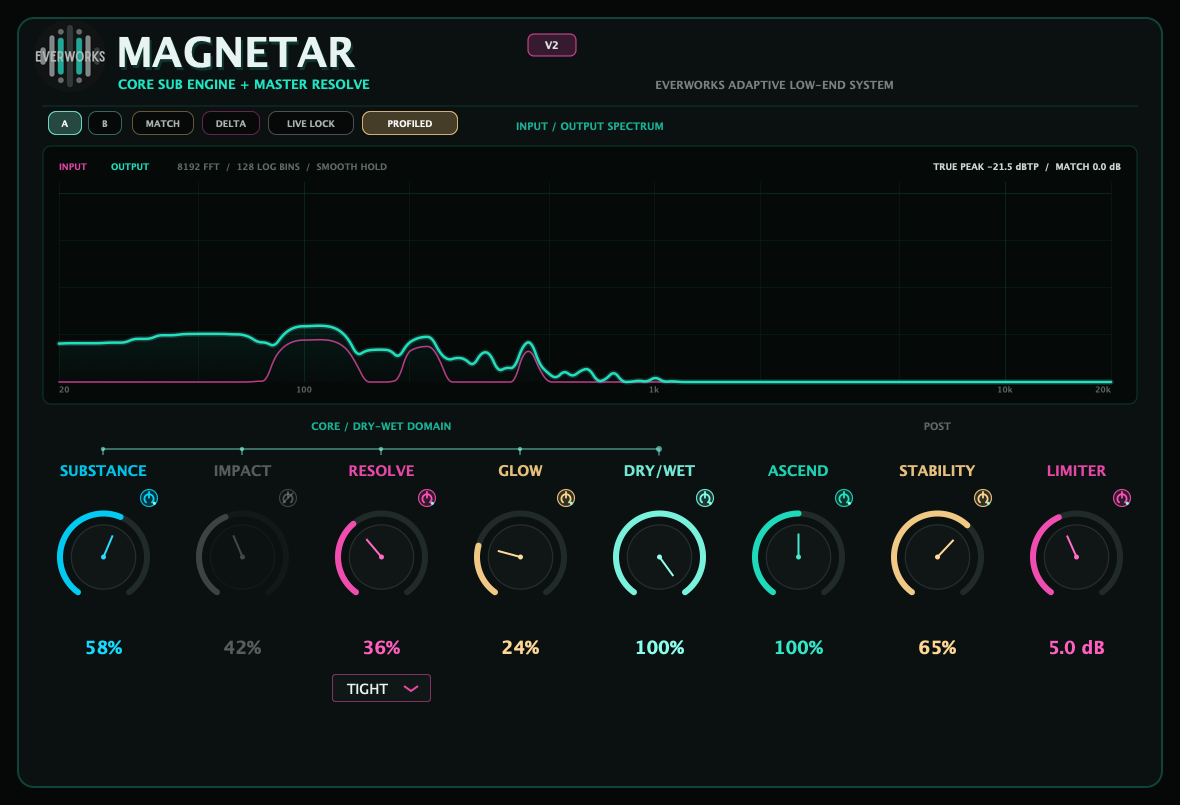
Task: Click the RESOLVE label
Action: coord(382,471)
